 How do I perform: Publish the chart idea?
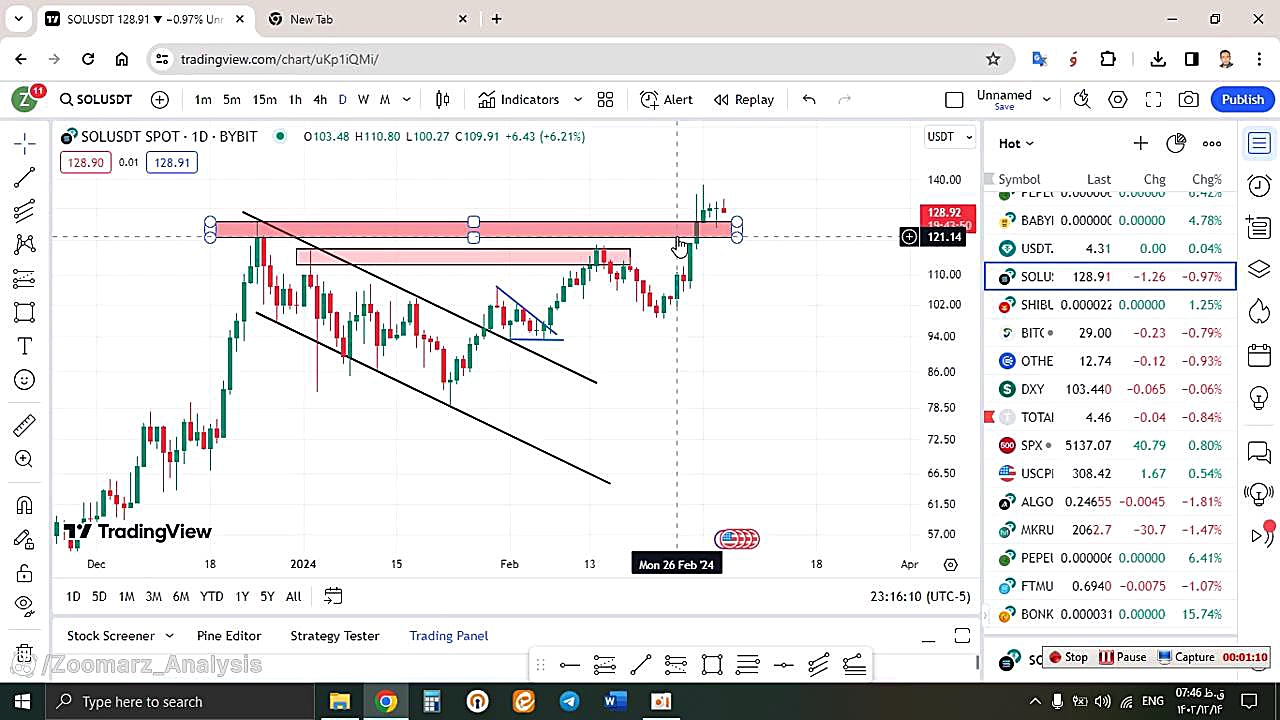(1243, 99)
